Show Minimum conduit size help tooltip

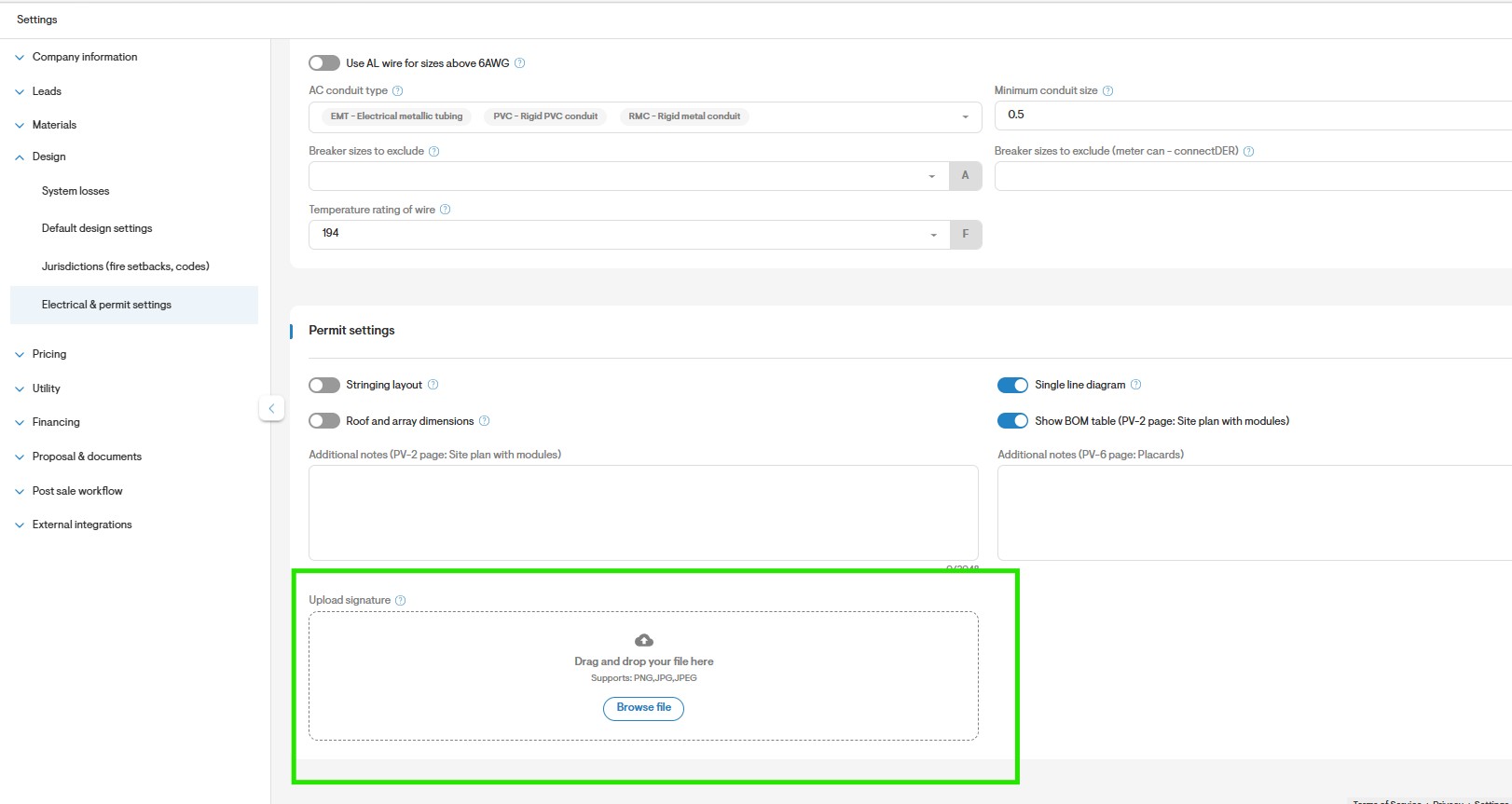pos(1108,90)
